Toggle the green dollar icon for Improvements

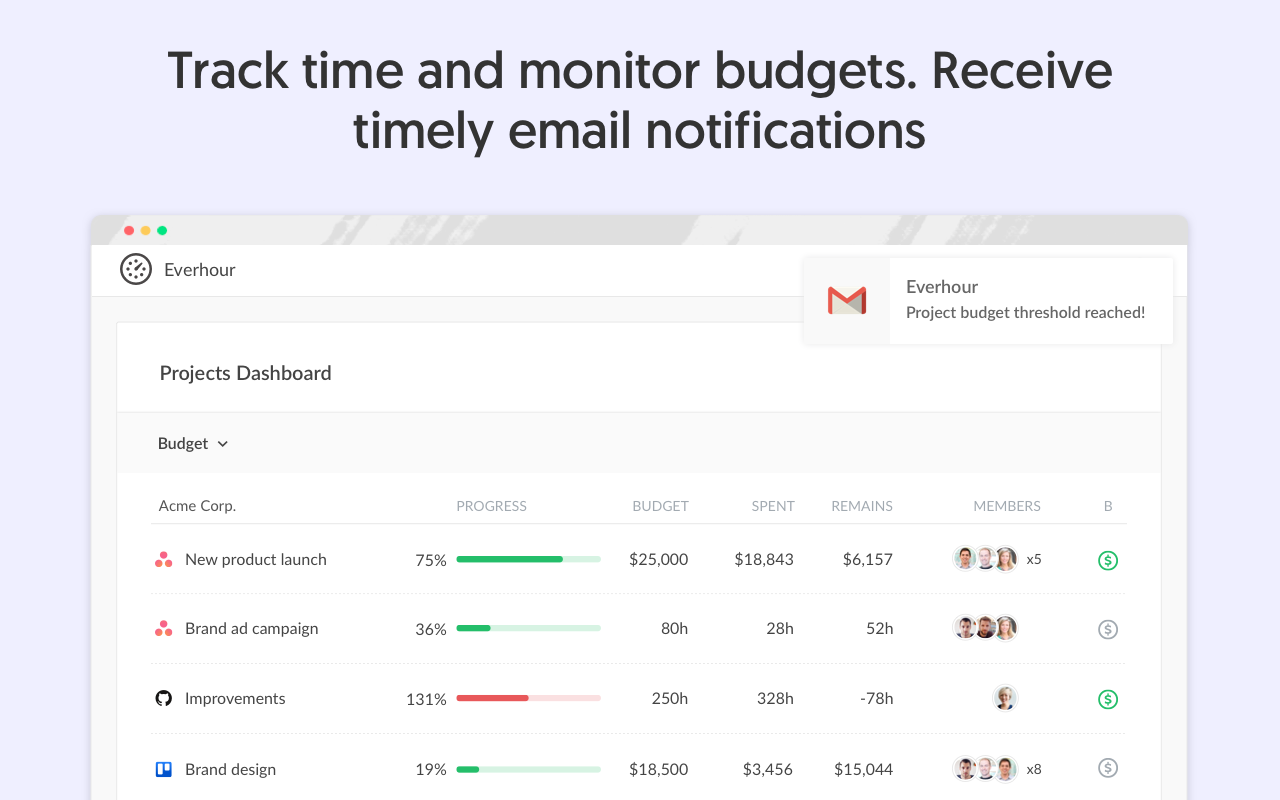(1108, 699)
